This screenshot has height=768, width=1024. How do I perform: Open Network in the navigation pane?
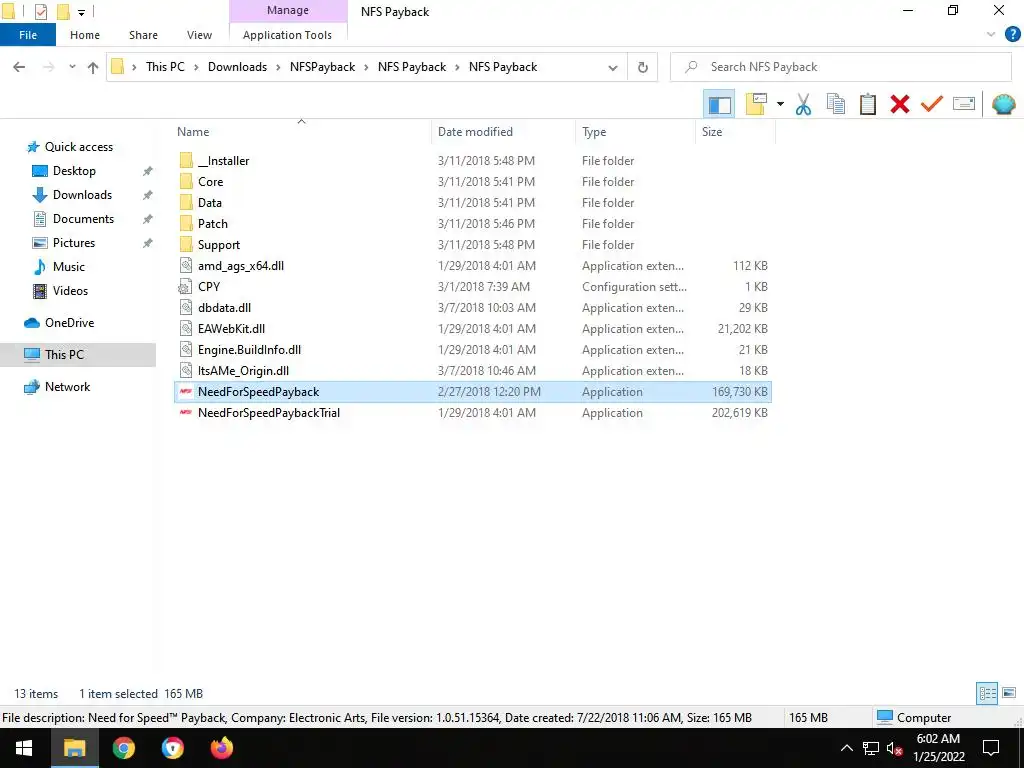point(67,387)
